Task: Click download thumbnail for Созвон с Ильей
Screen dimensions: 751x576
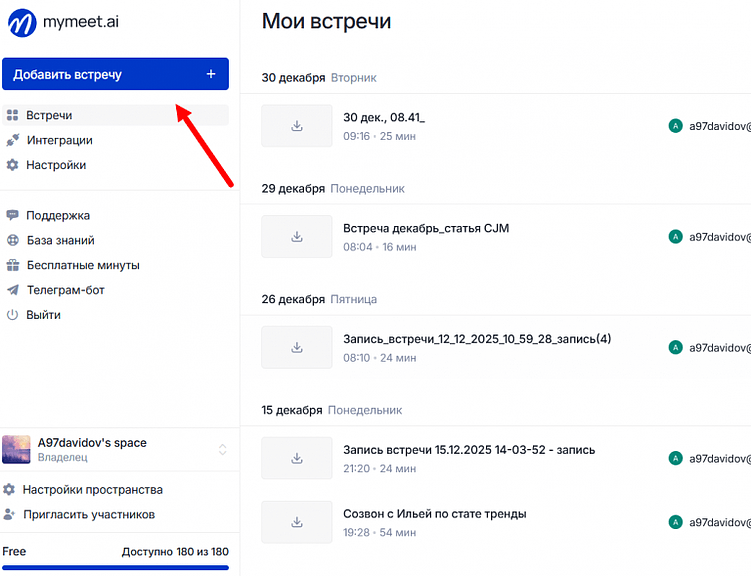Action: (296, 522)
